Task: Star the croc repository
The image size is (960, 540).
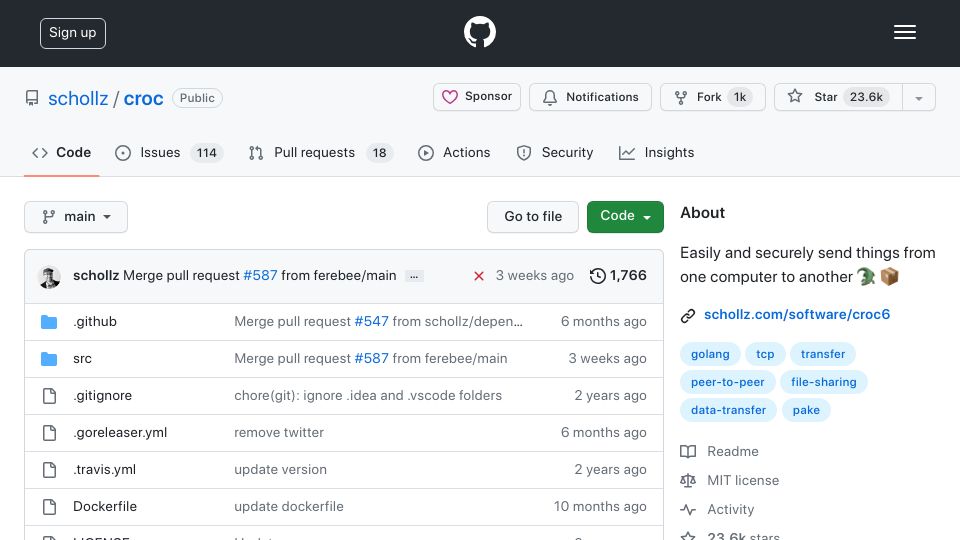Action: click(838, 97)
